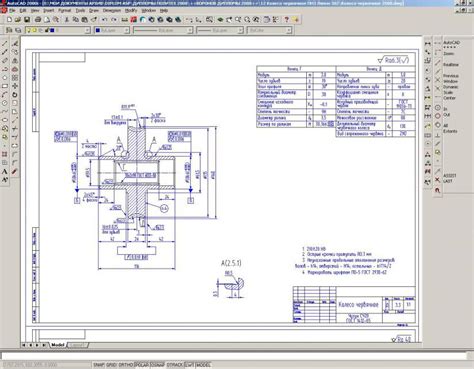Click the New drawing icon

tap(9, 20)
